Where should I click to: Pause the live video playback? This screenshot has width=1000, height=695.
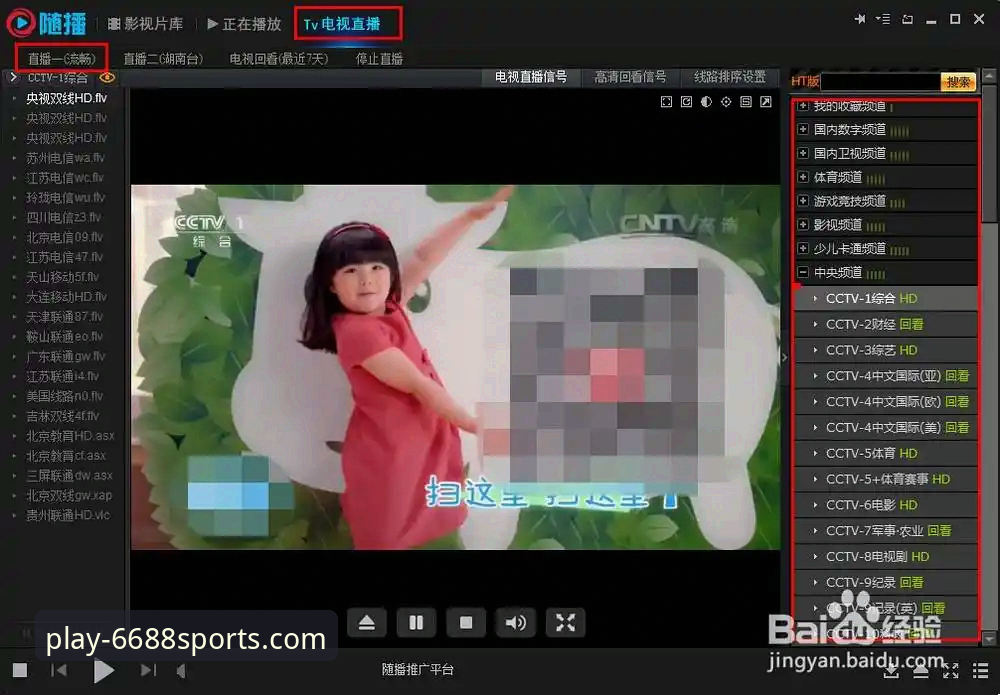(x=416, y=622)
